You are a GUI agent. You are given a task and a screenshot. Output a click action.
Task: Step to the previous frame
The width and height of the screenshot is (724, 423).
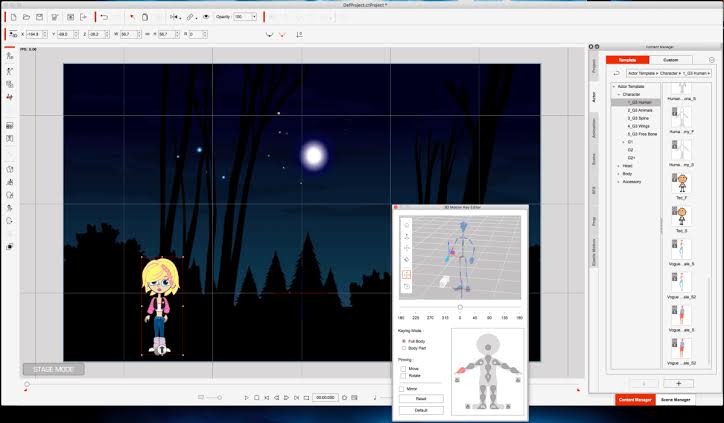(x=277, y=398)
